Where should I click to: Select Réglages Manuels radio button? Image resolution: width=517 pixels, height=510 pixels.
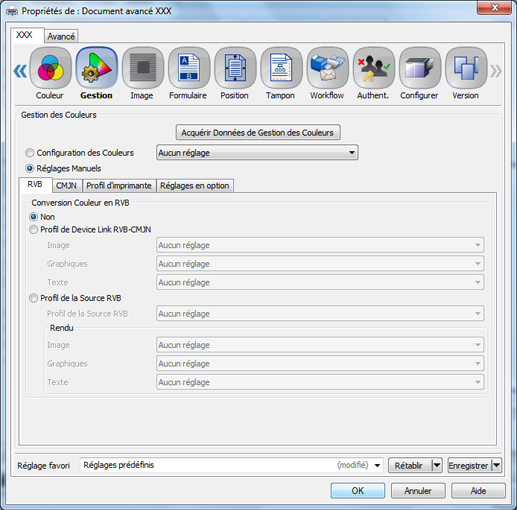tap(30, 168)
